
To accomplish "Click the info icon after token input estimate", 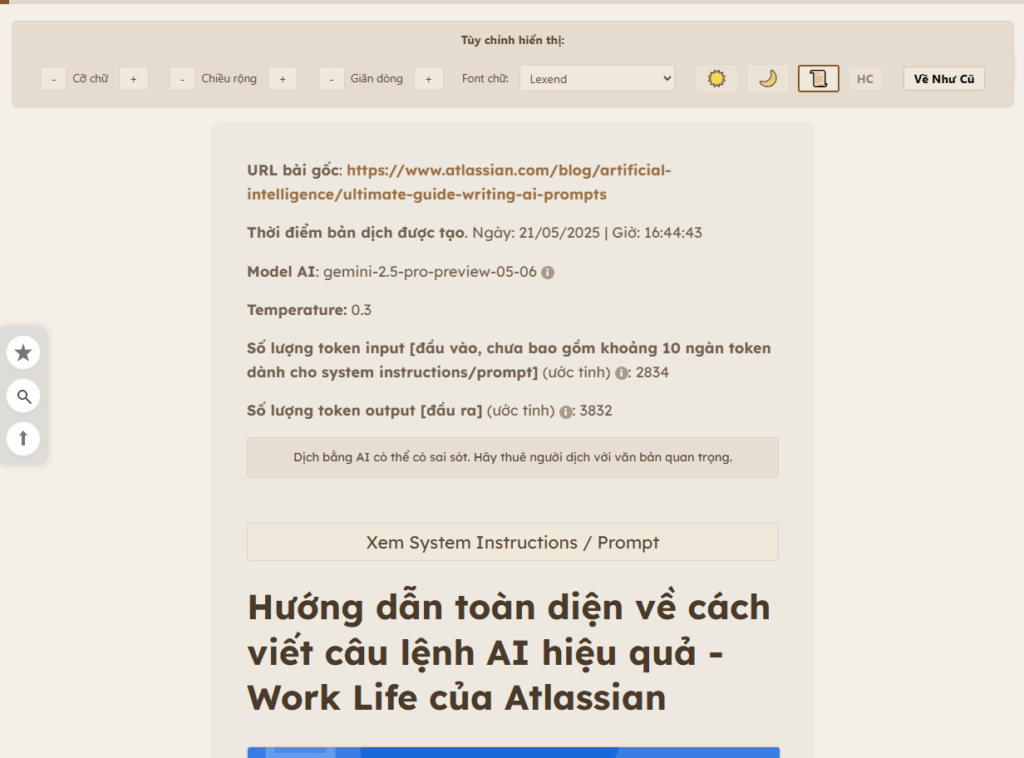I will tap(621, 373).
